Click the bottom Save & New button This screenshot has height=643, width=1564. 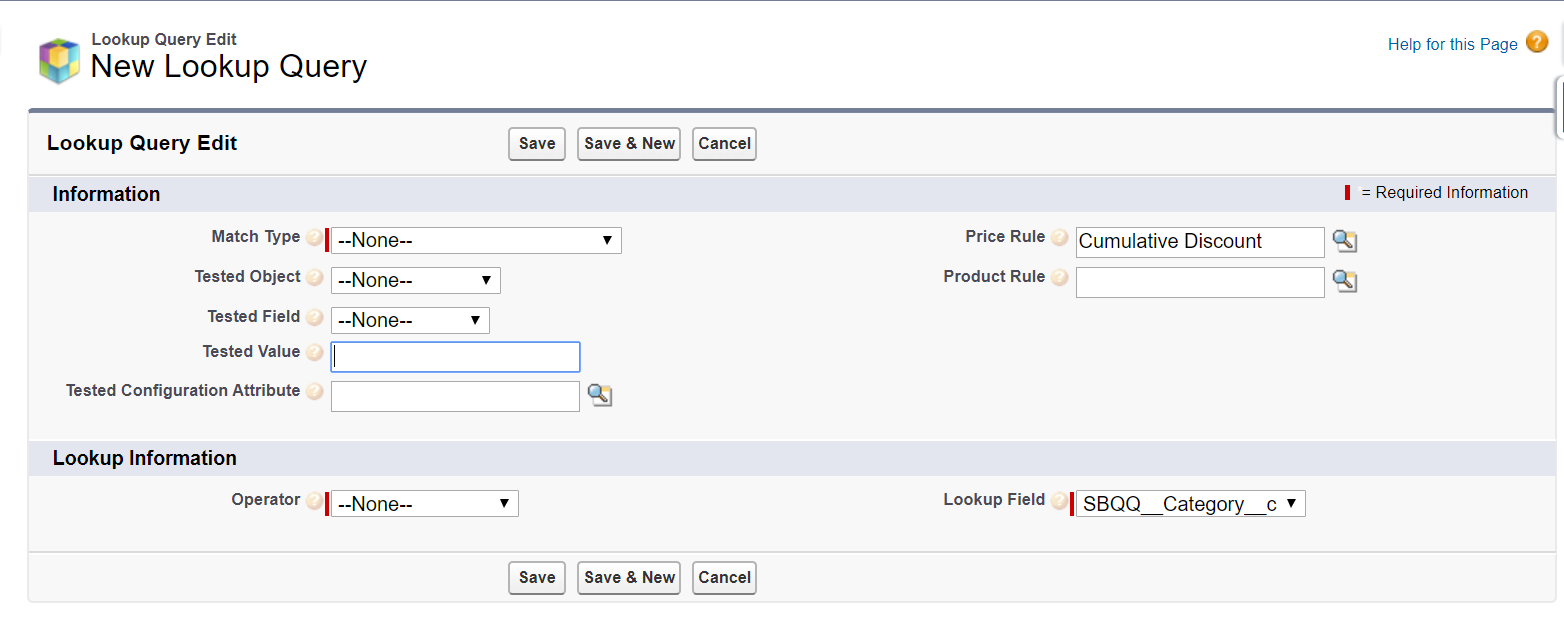point(629,578)
